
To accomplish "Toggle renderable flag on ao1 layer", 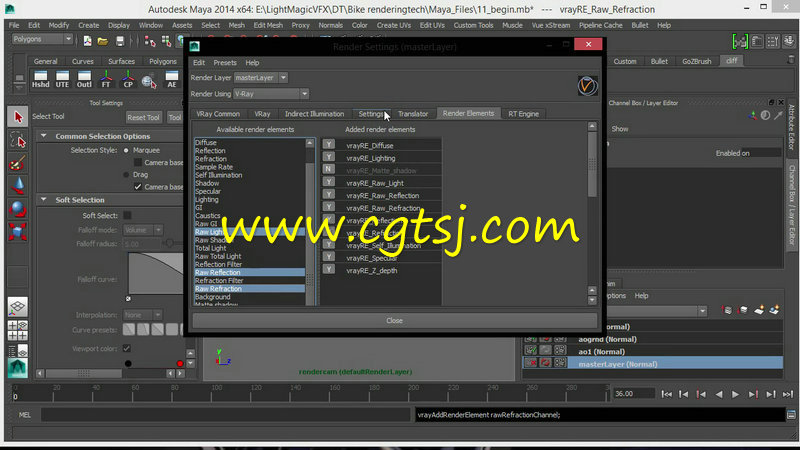I will (x=531, y=351).
